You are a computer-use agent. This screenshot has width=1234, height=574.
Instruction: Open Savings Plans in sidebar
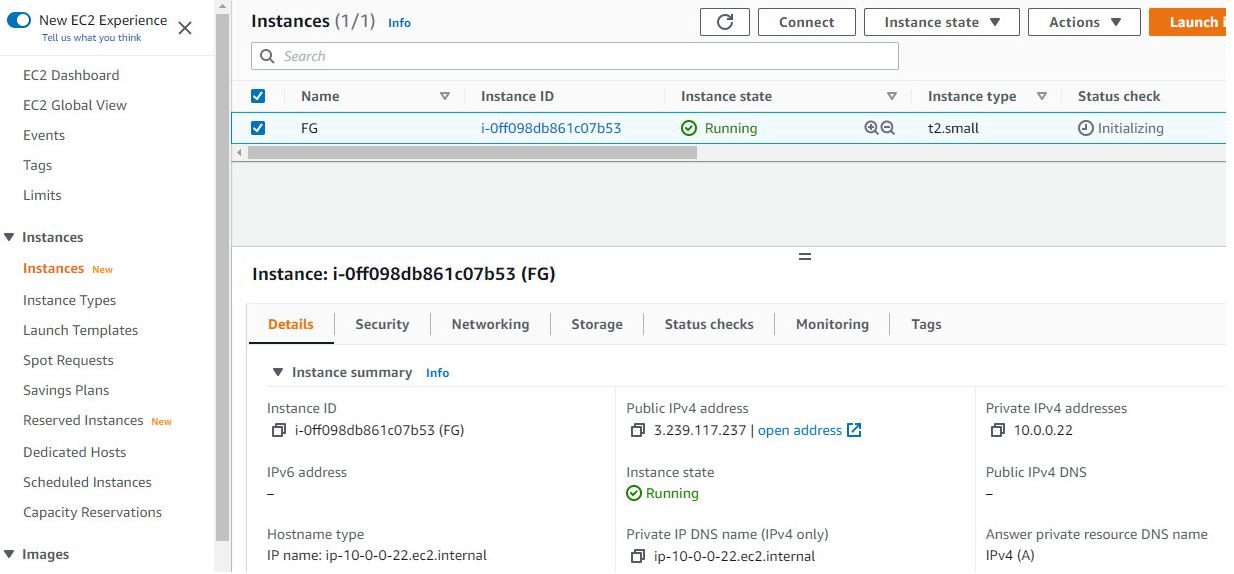coord(66,390)
